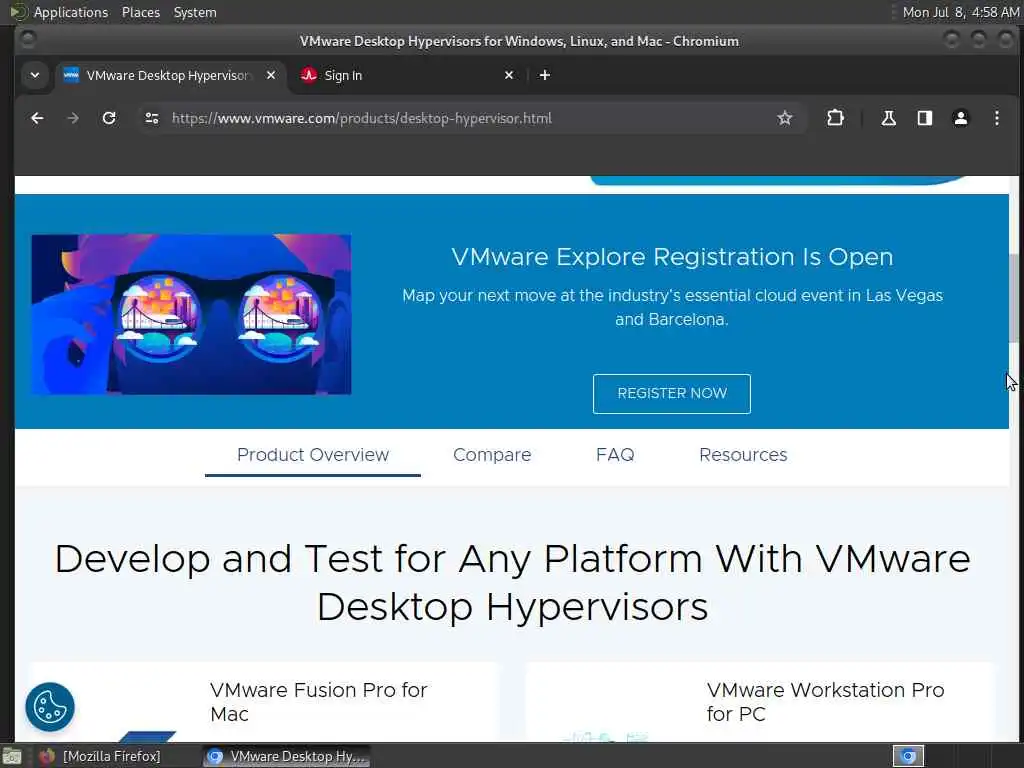This screenshot has height=768, width=1024.
Task: Click the forward navigation arrow
Action: click(73, 118)
